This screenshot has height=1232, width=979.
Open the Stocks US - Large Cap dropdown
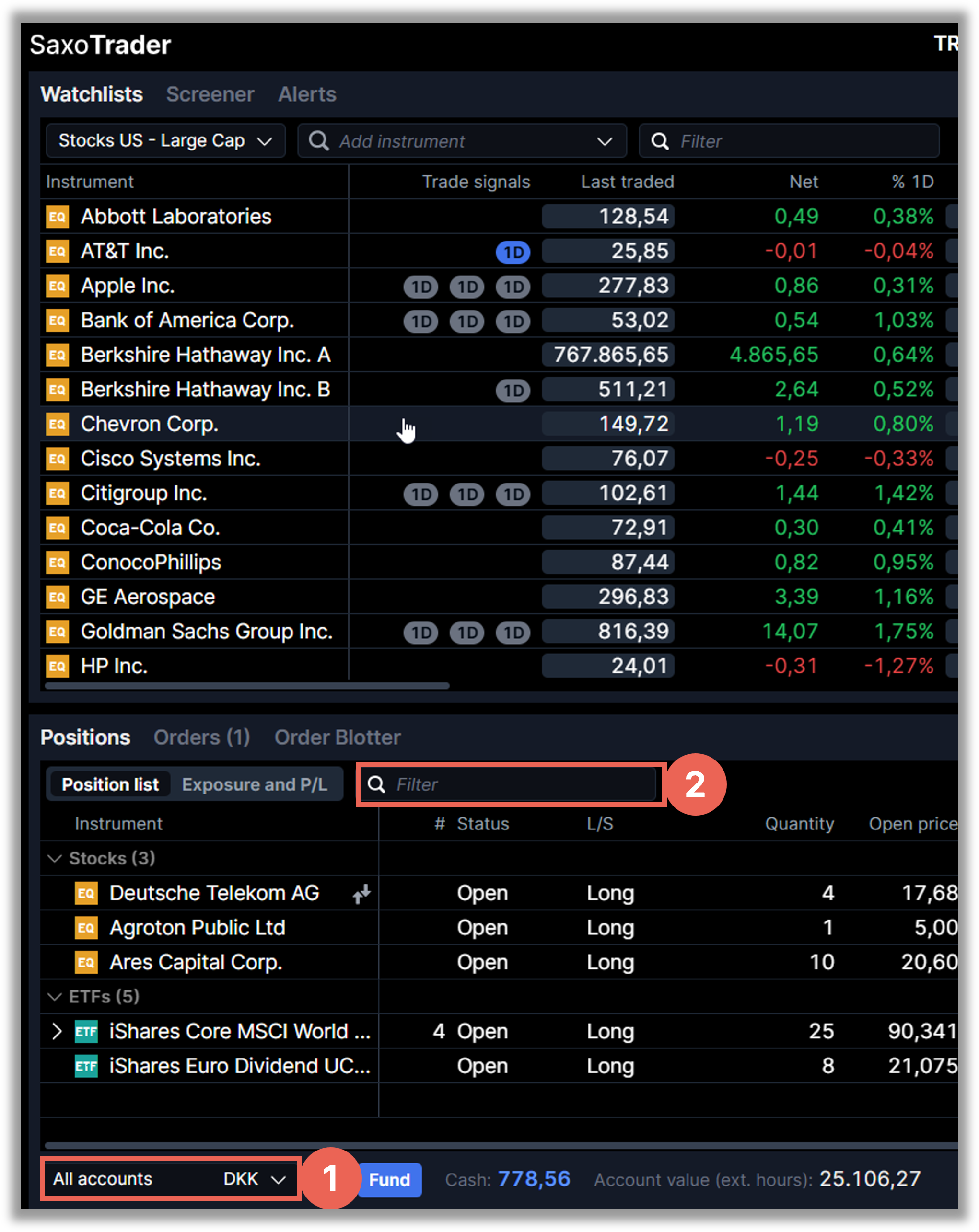165,140
